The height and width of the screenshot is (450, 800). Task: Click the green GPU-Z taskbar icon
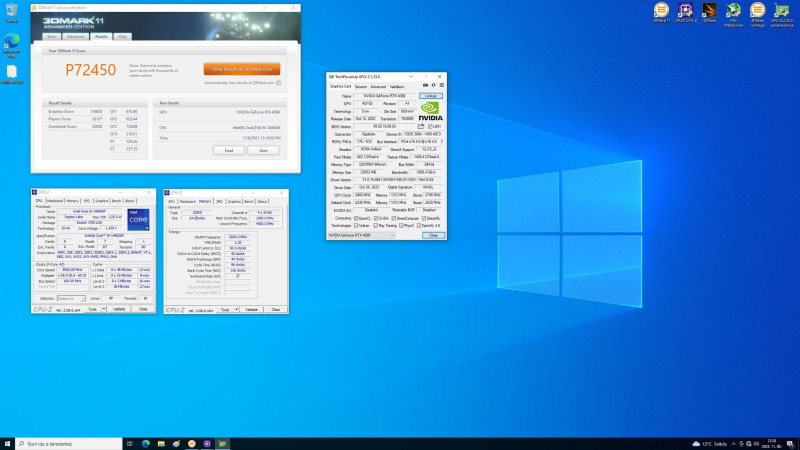tap(222, 444)
